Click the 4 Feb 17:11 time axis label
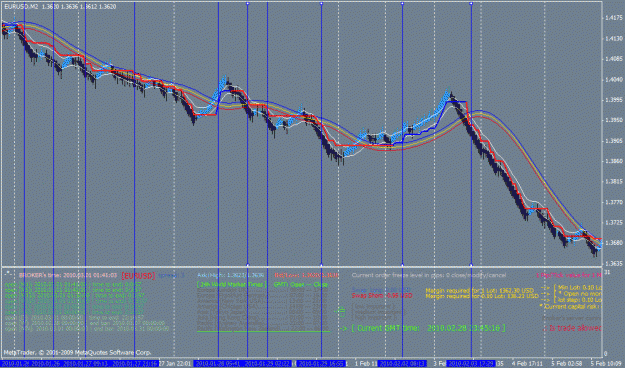Image resolution: width=625 pixels, height=368 pixels. (x=527, y=364)
